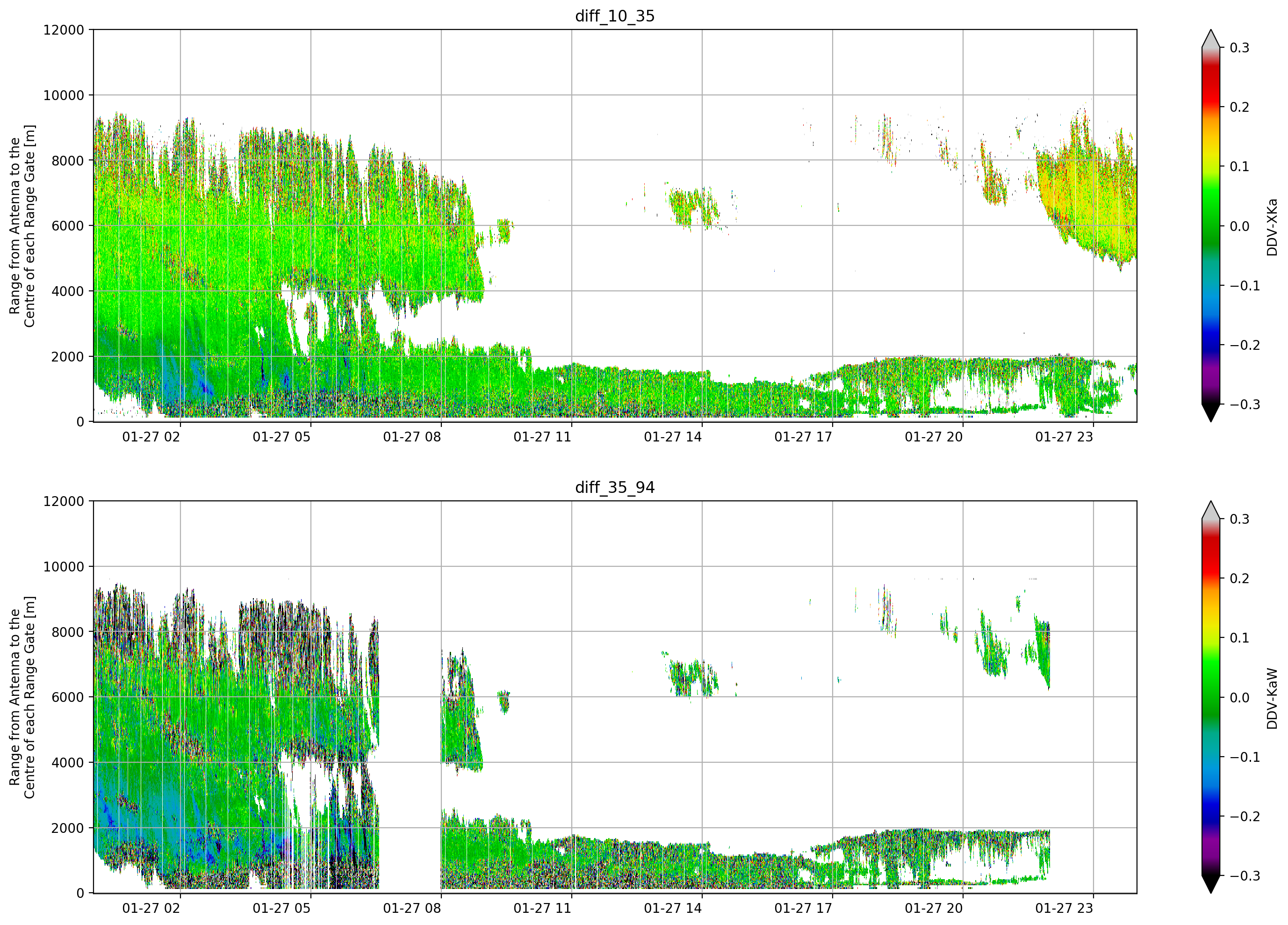This screenshot has height=925, width=1288.
Task: Click x tick '01-27 20' under diff_35_94
Action: point(934,909)
